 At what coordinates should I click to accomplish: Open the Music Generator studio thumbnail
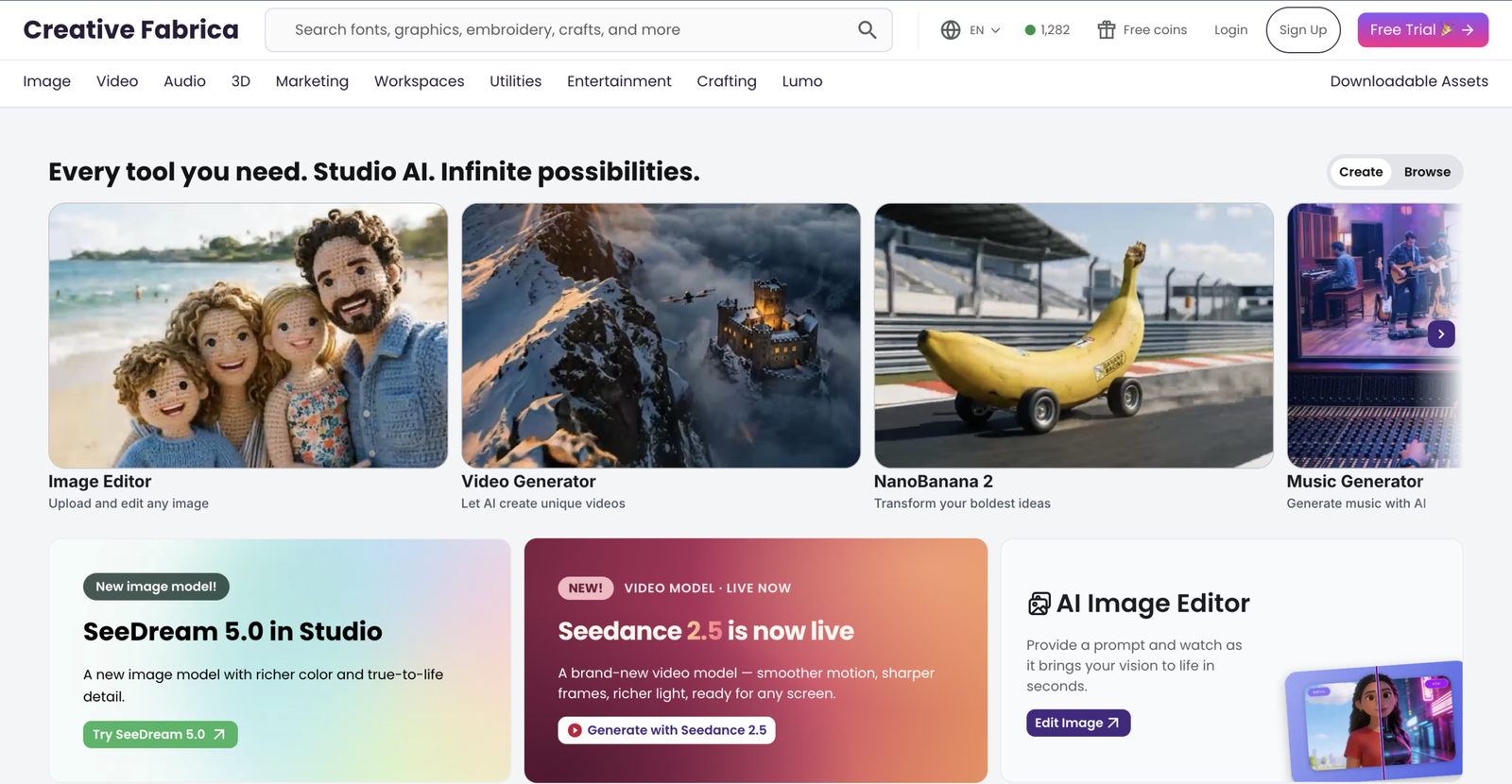click(1374, 335)
